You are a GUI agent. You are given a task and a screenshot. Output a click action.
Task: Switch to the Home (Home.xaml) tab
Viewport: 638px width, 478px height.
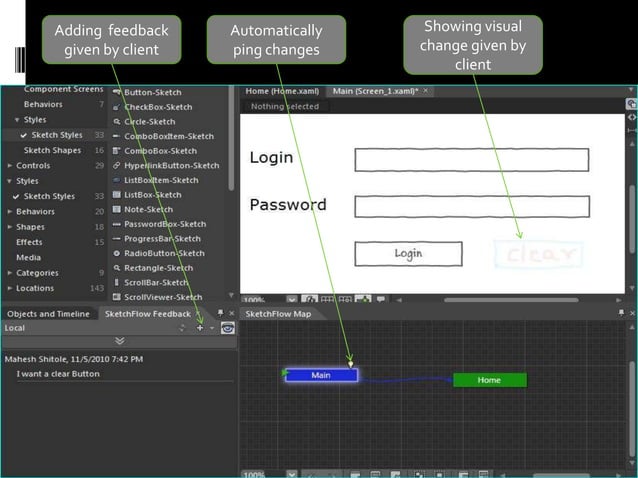[283, 91]
